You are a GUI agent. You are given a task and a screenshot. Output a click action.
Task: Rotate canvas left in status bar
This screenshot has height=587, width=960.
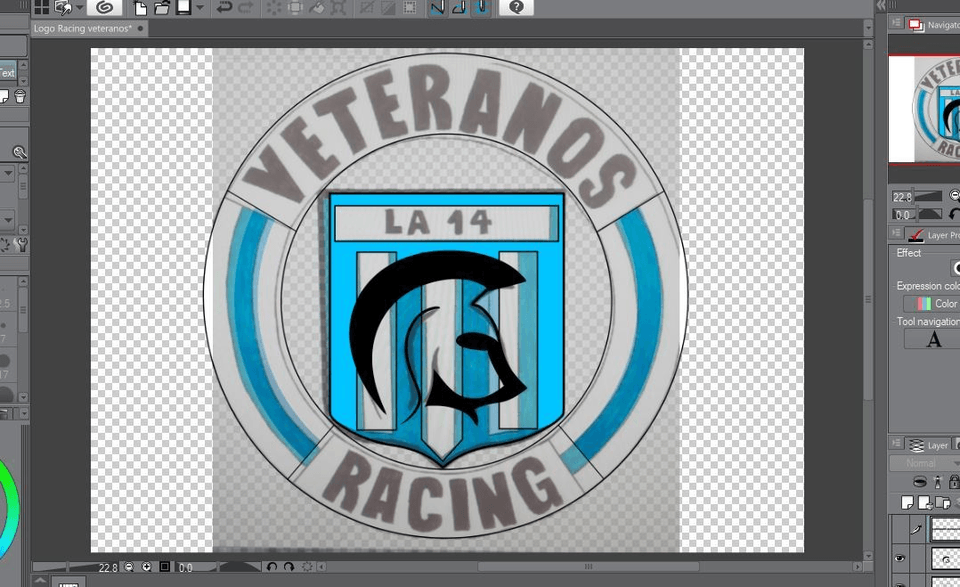click(x=271, y=567)
